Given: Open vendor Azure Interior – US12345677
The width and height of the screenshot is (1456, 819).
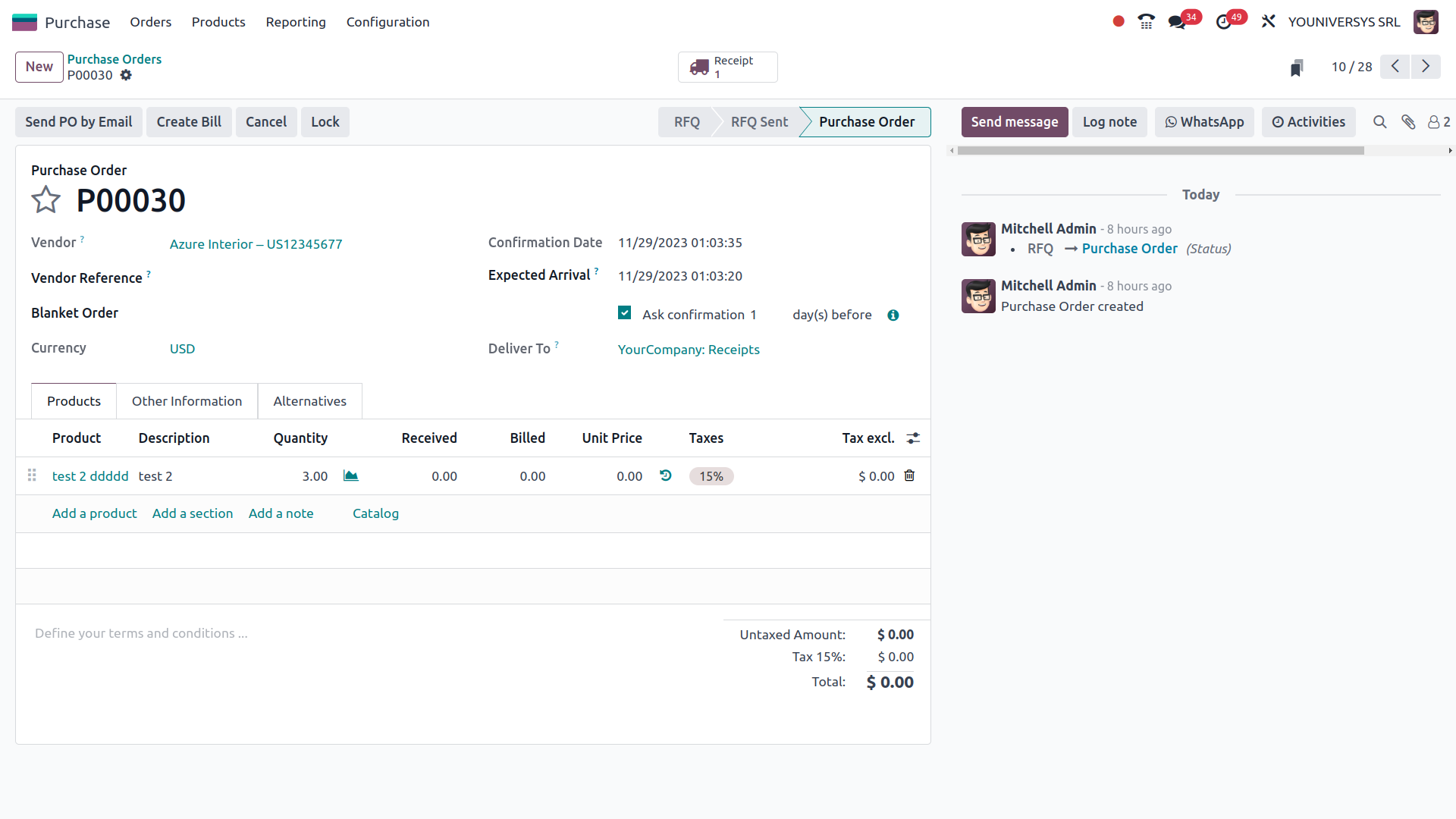Looking at the screenshot, I should click(256, 244).
